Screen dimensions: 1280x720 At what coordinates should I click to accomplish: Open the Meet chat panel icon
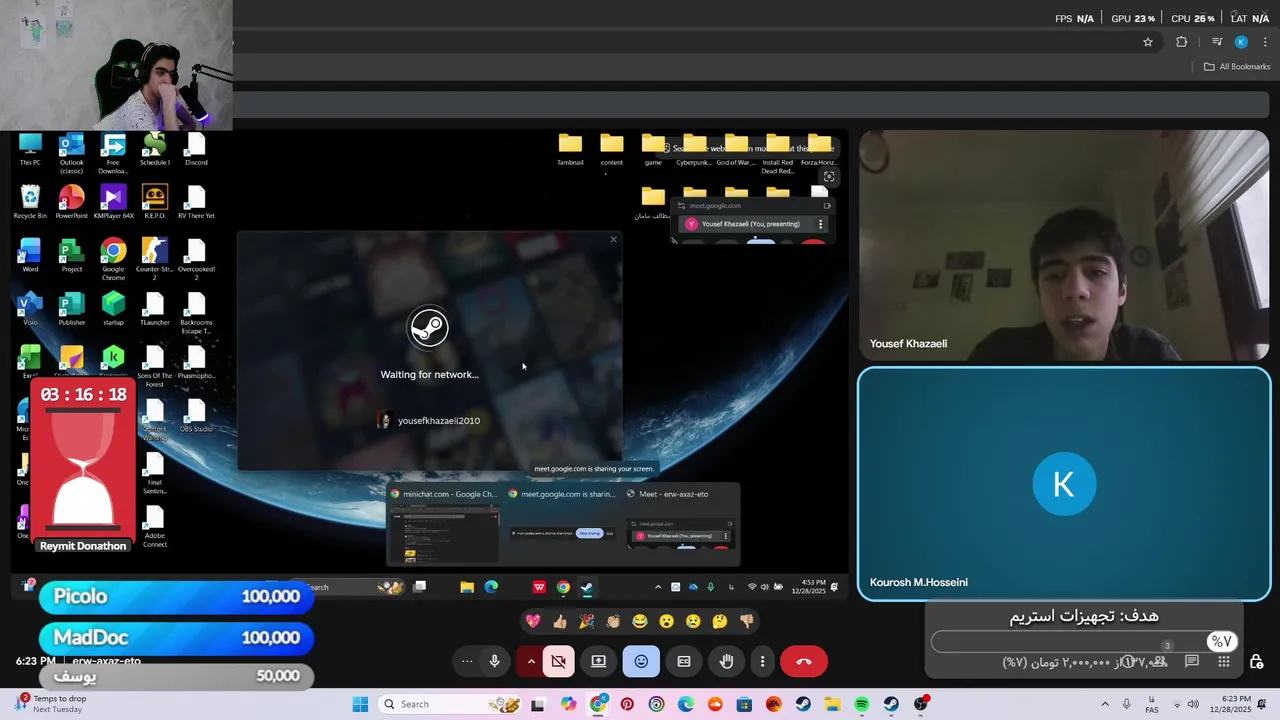tap(1192, 661)
